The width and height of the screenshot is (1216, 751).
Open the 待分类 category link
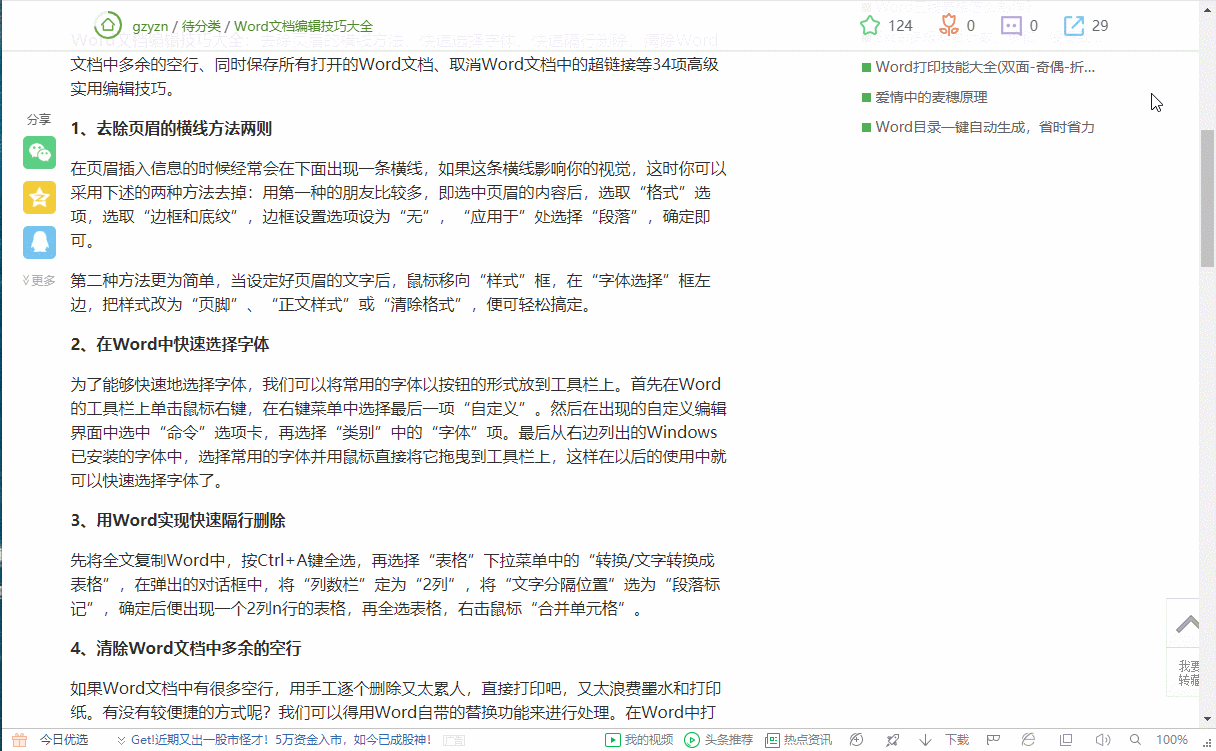pos(201,26)
